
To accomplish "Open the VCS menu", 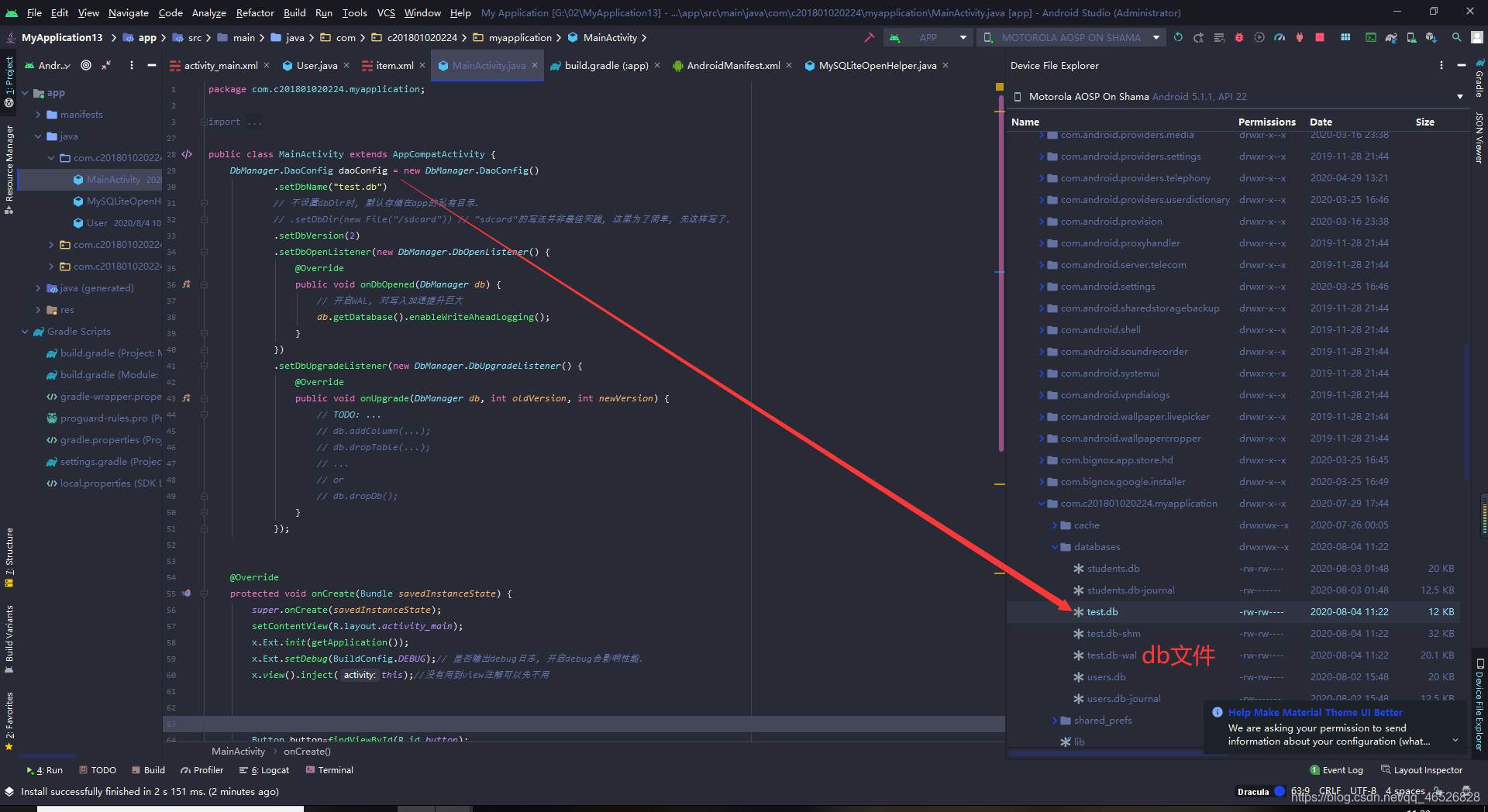I will point(386,12).
